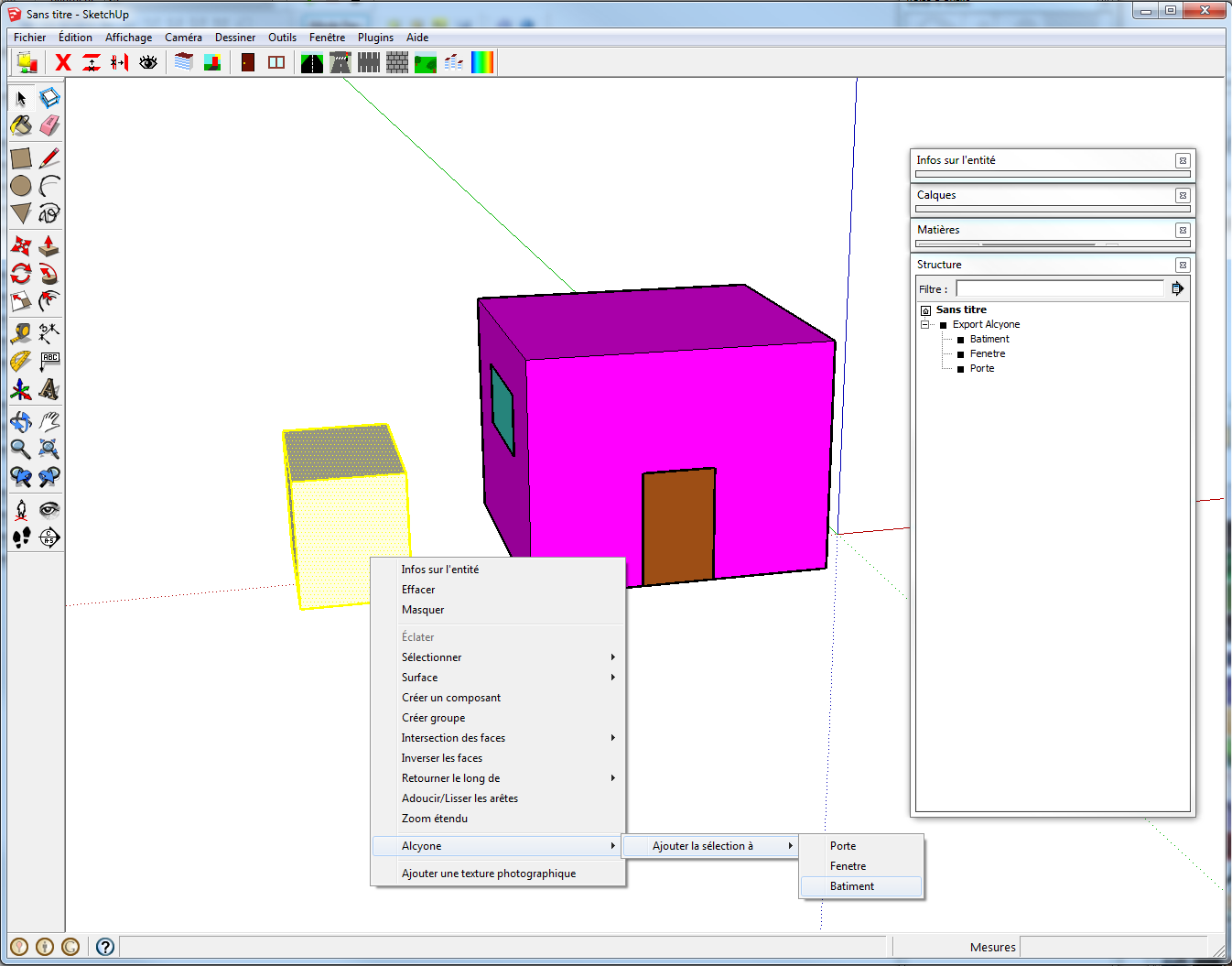Select the Section Plane tool
Viewport: 1232px width, 966px height.
(x=49, y=537)
